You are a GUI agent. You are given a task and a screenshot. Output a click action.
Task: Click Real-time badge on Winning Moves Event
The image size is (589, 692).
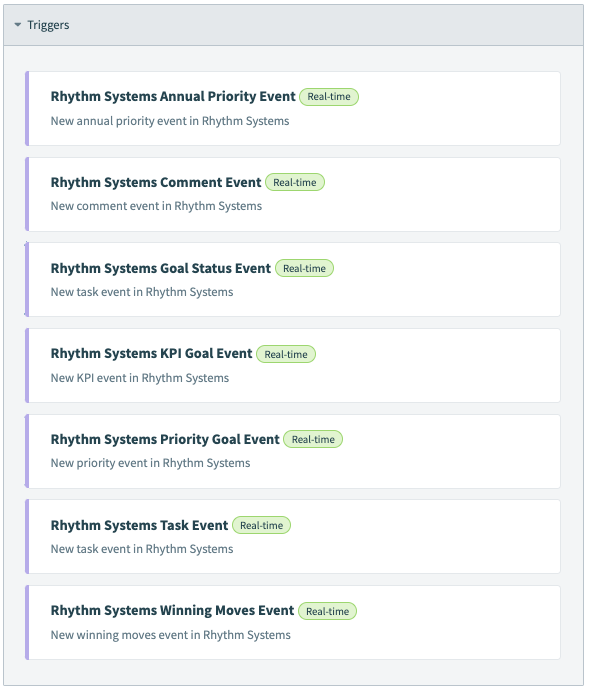tap(327, 611)
